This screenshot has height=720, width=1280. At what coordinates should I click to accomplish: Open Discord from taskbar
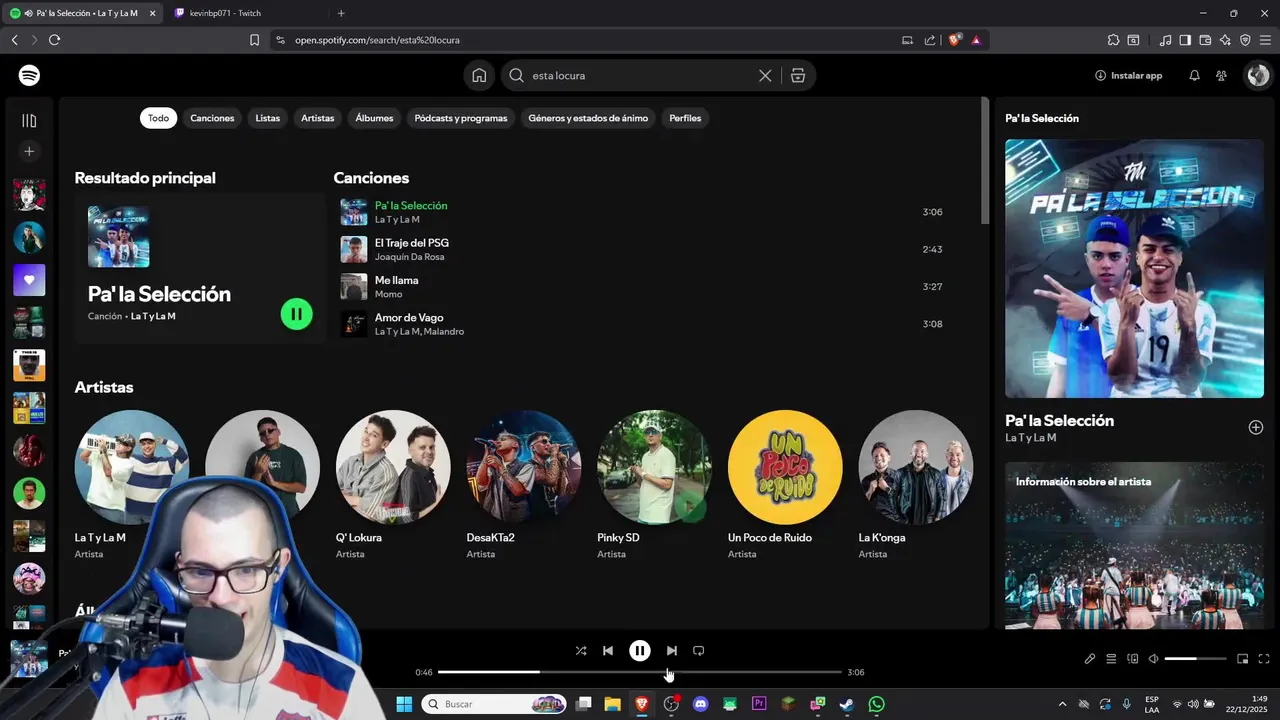point(700,704)
